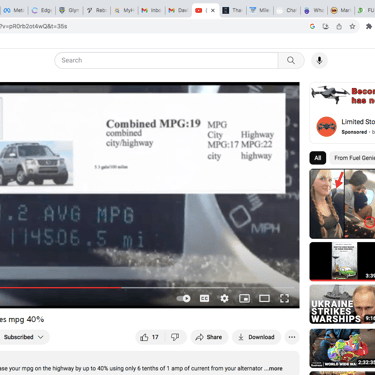Open the braided woman airplane thumbnail

click(342, 203)
